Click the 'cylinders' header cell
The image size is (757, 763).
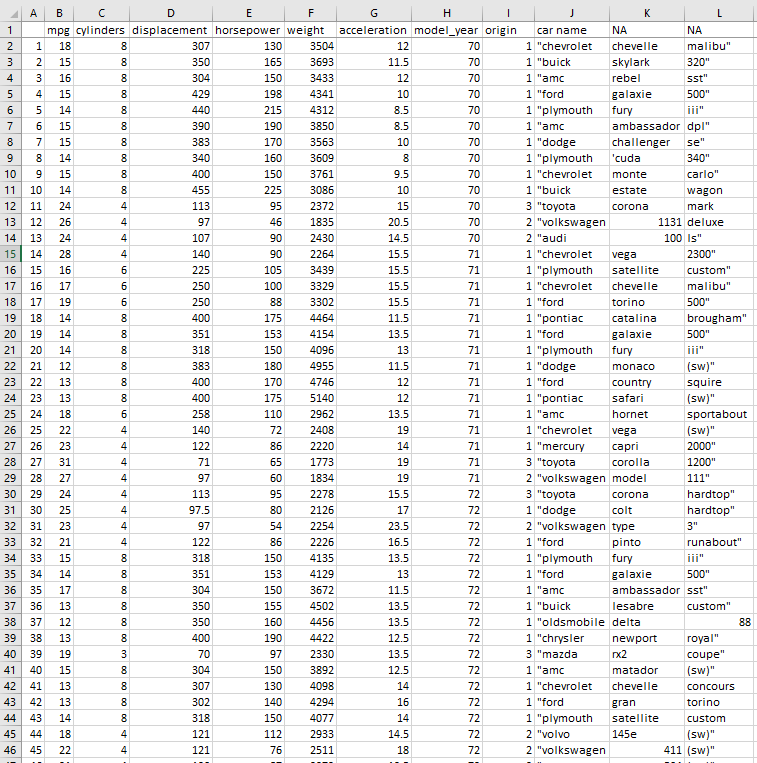pyautogui.click(x=101, y=30)
